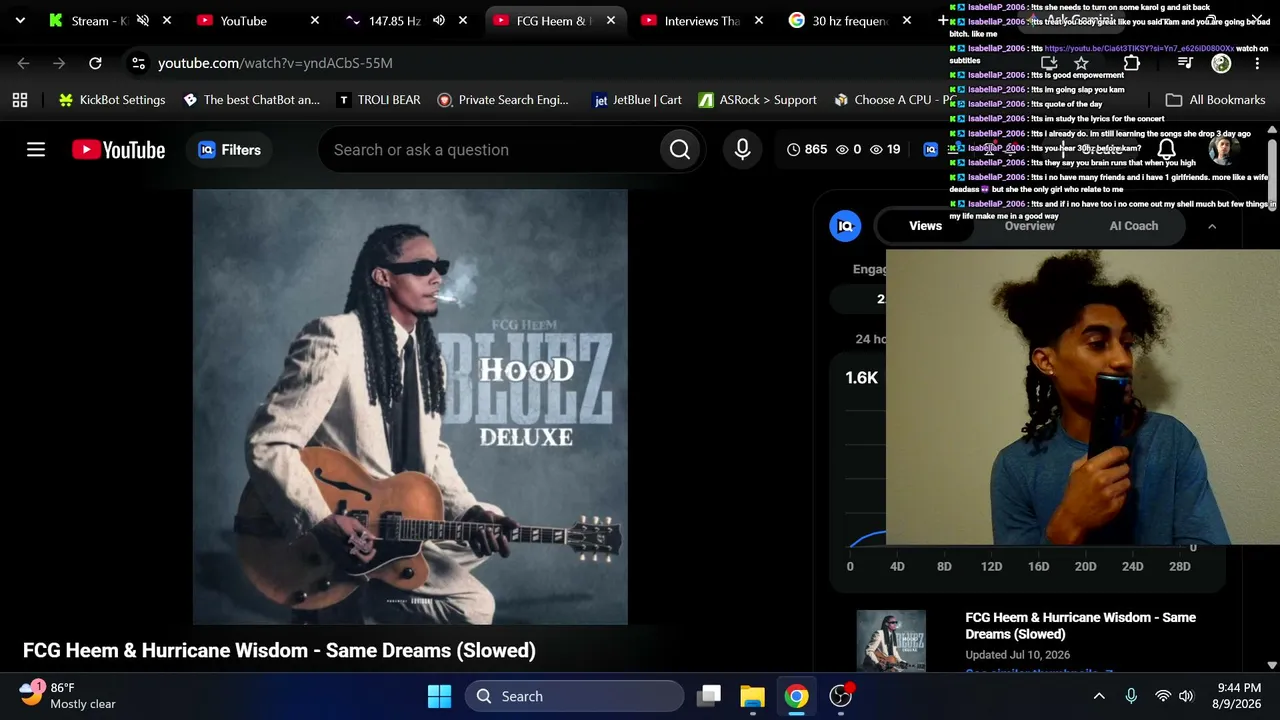Open the YouTube notifications bell

tap(1166, 150)
